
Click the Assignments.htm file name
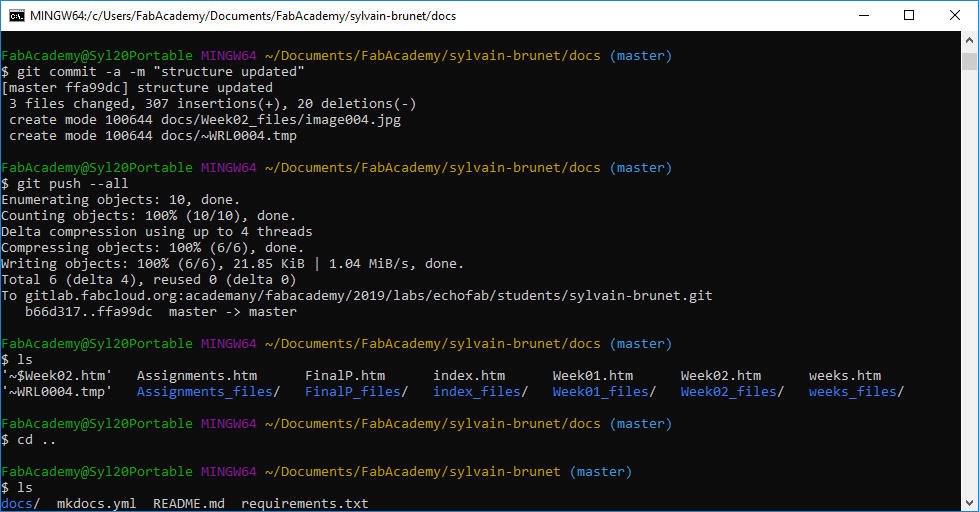click(x=197, y=376)
